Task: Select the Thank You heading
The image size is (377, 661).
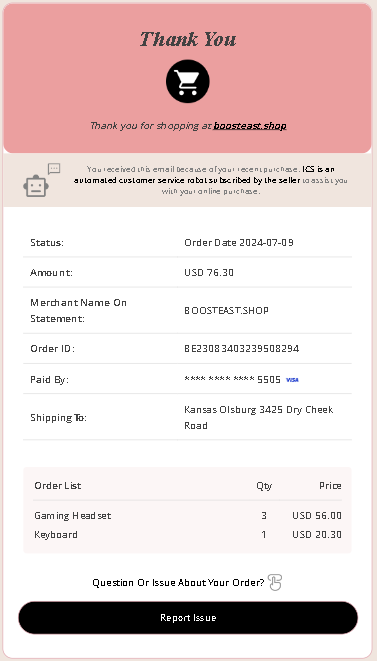Action: coord(188,39)
